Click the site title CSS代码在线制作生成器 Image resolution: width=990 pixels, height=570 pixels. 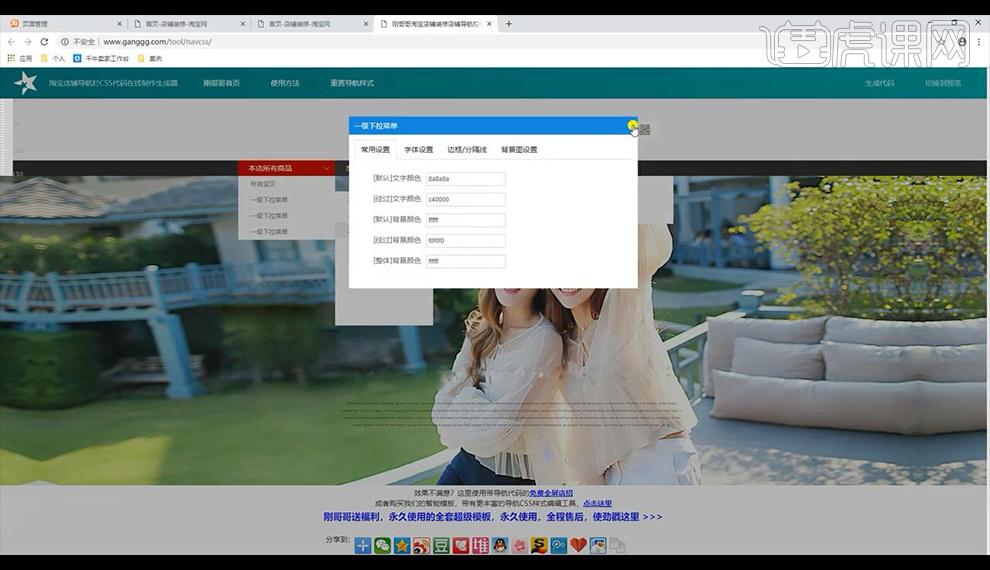click(x=113, y=83)
